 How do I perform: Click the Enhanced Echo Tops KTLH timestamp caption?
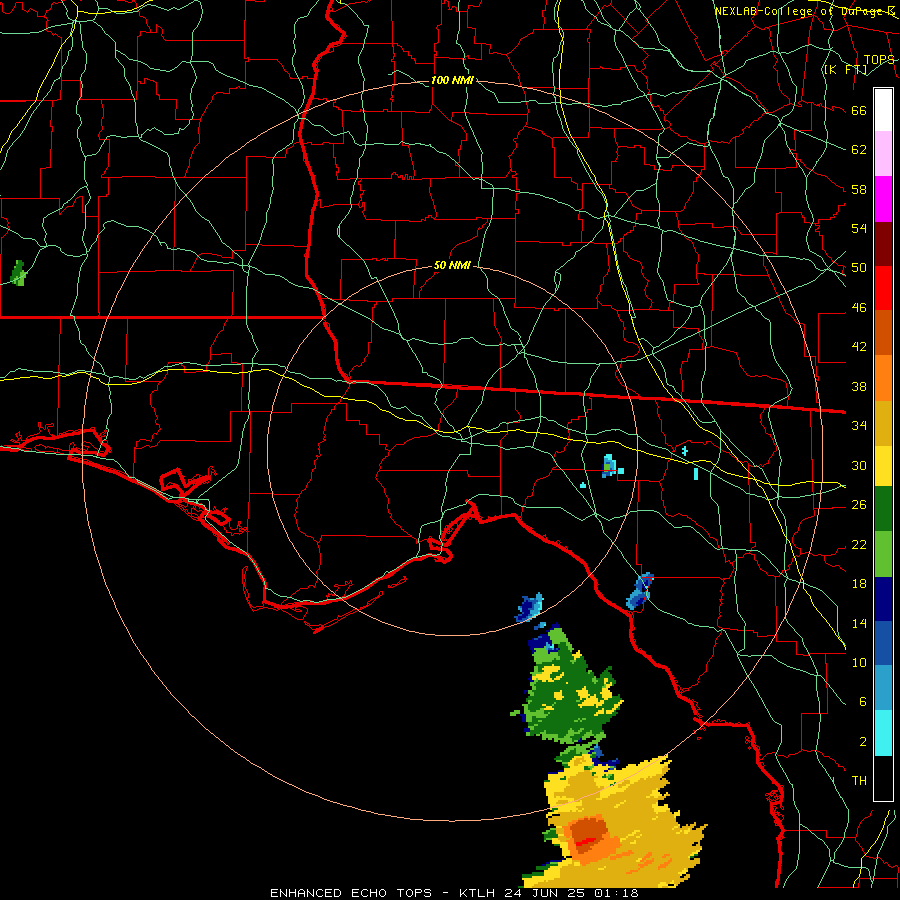click(x=454, y=893)
